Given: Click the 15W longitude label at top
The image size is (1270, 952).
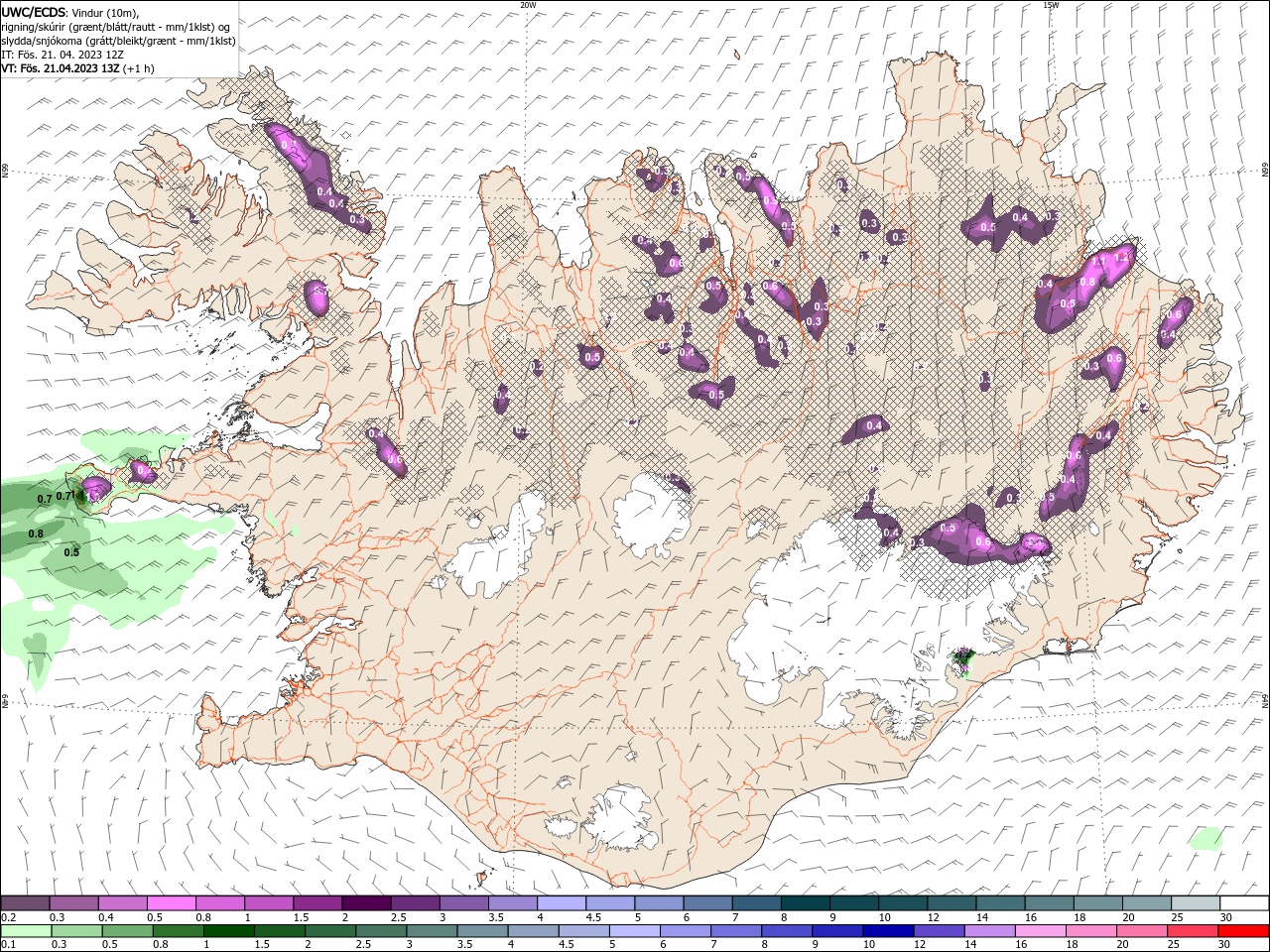Looking at the screenshot, I should [1051, 5].
